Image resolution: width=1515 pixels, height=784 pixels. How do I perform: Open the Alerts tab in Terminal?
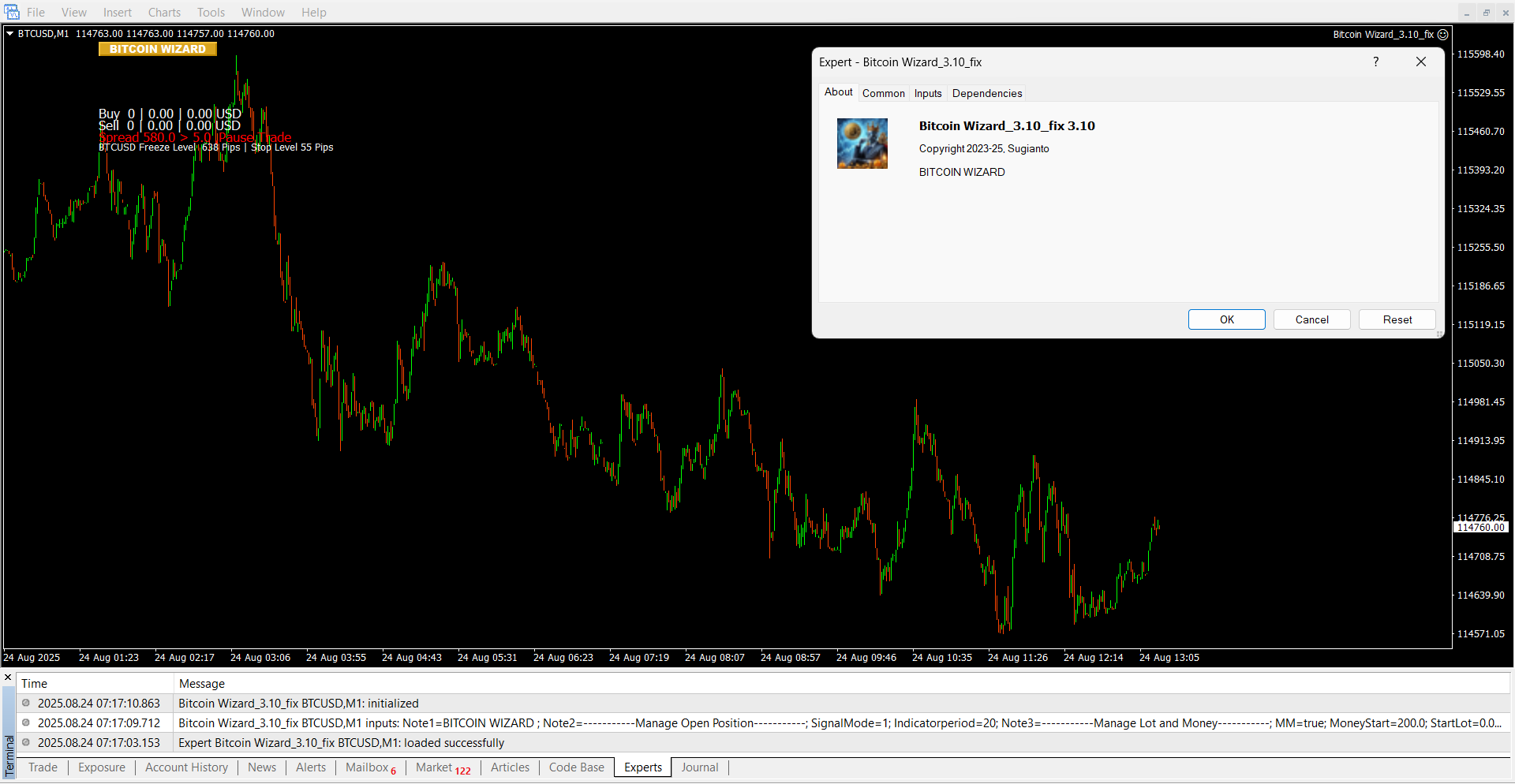click(x=311, y=767)
